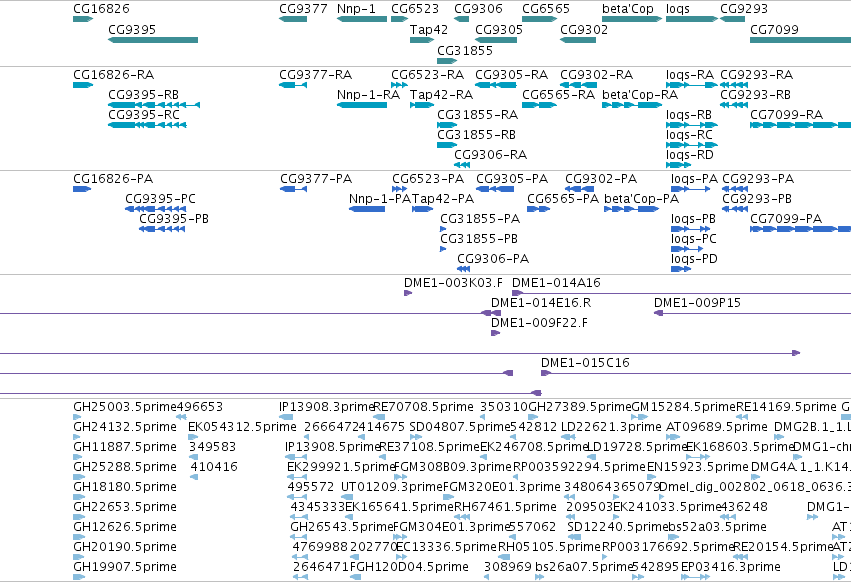Select the CG16826-PA protein feature
Viewport: 851px width, 582px height.
pos(82,189)
